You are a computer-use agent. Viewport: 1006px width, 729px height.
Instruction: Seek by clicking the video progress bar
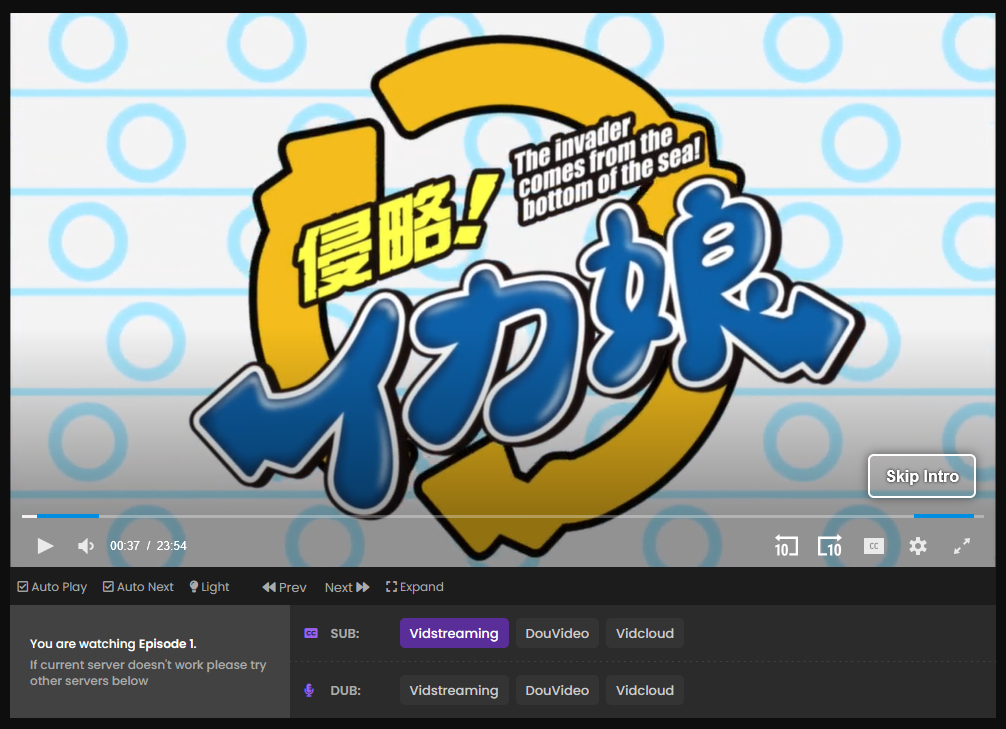500,516
